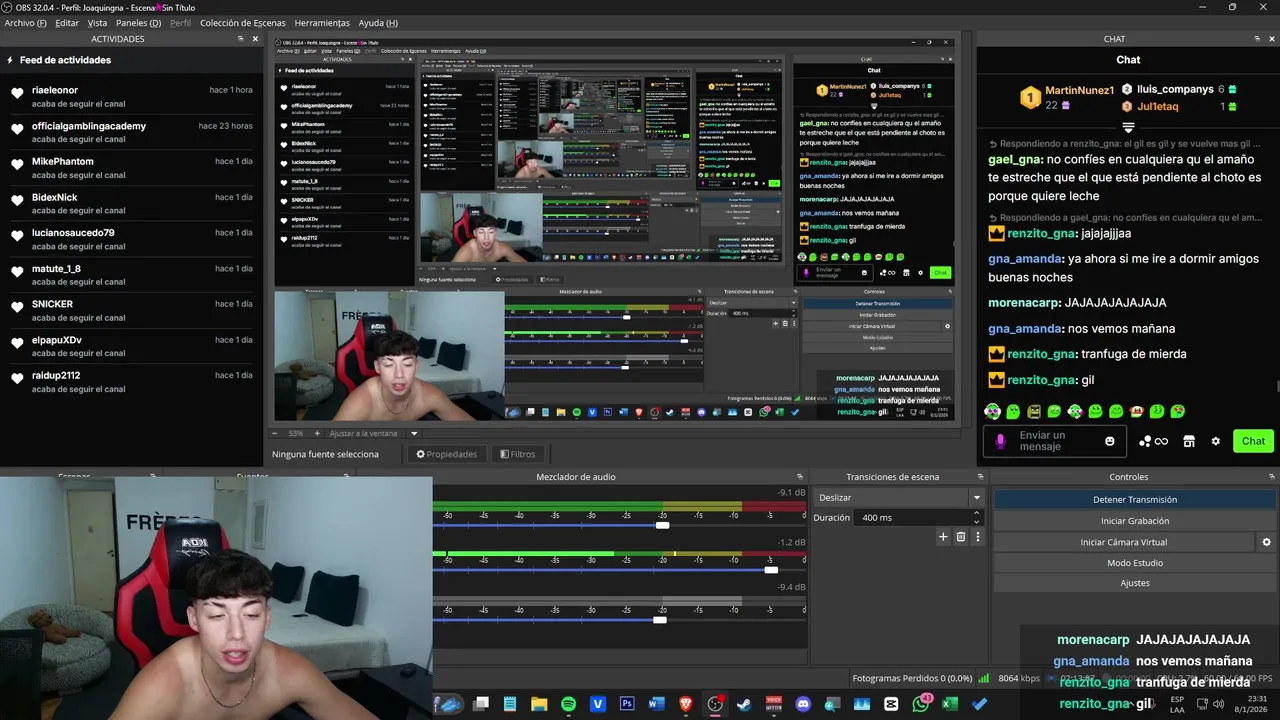Click the morenacarp username in chat
This screenshot has width=1280, height=720.
1024,303
